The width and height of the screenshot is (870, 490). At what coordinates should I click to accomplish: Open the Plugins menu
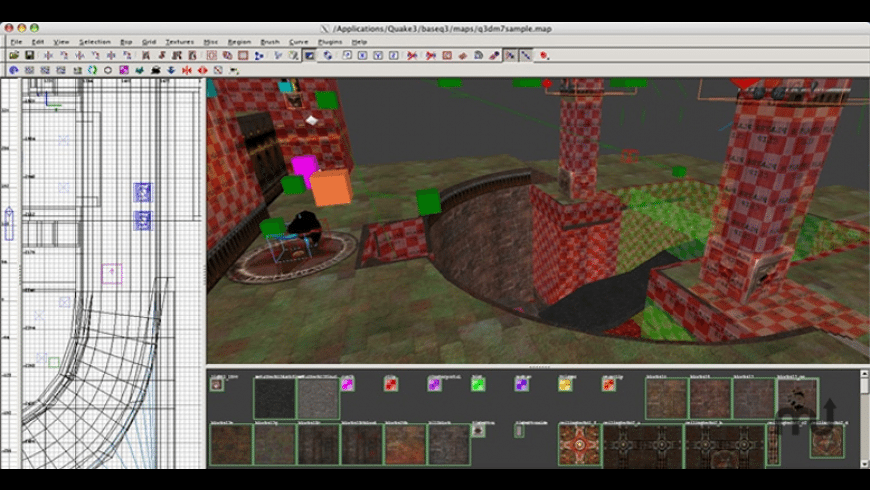pos(330,42)
